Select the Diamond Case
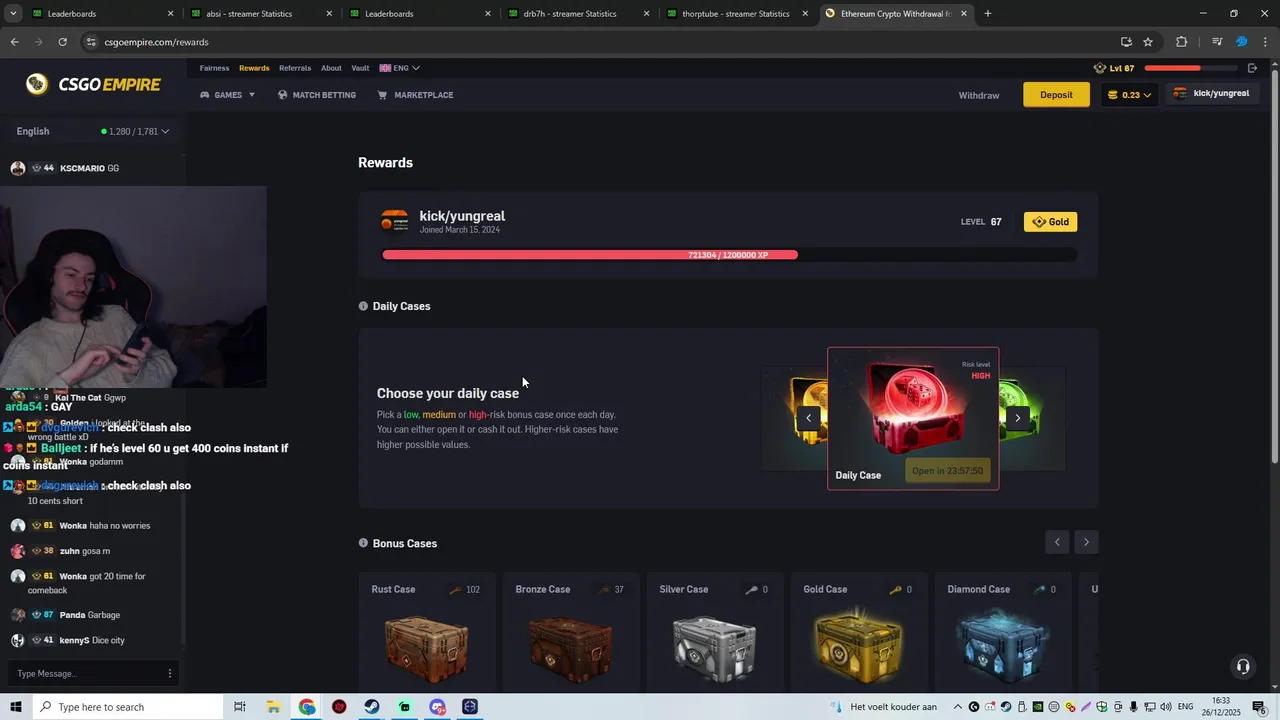 click(1002, 632)
